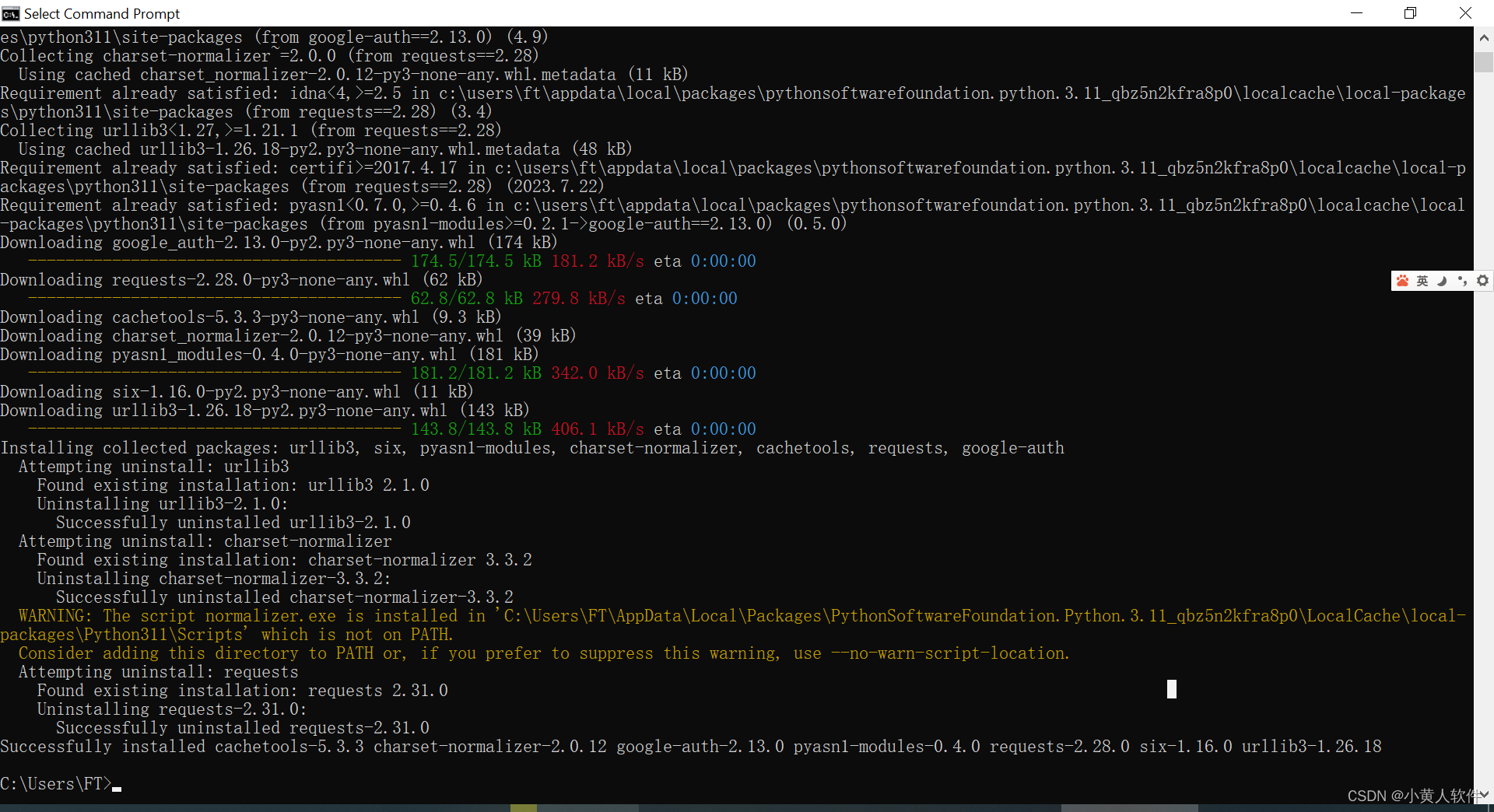Image resolution: width=1494 pixels, height=812 pixels.
Task: Click 'Consider adding this directory to PATH' line
Action: click(545, 653)
